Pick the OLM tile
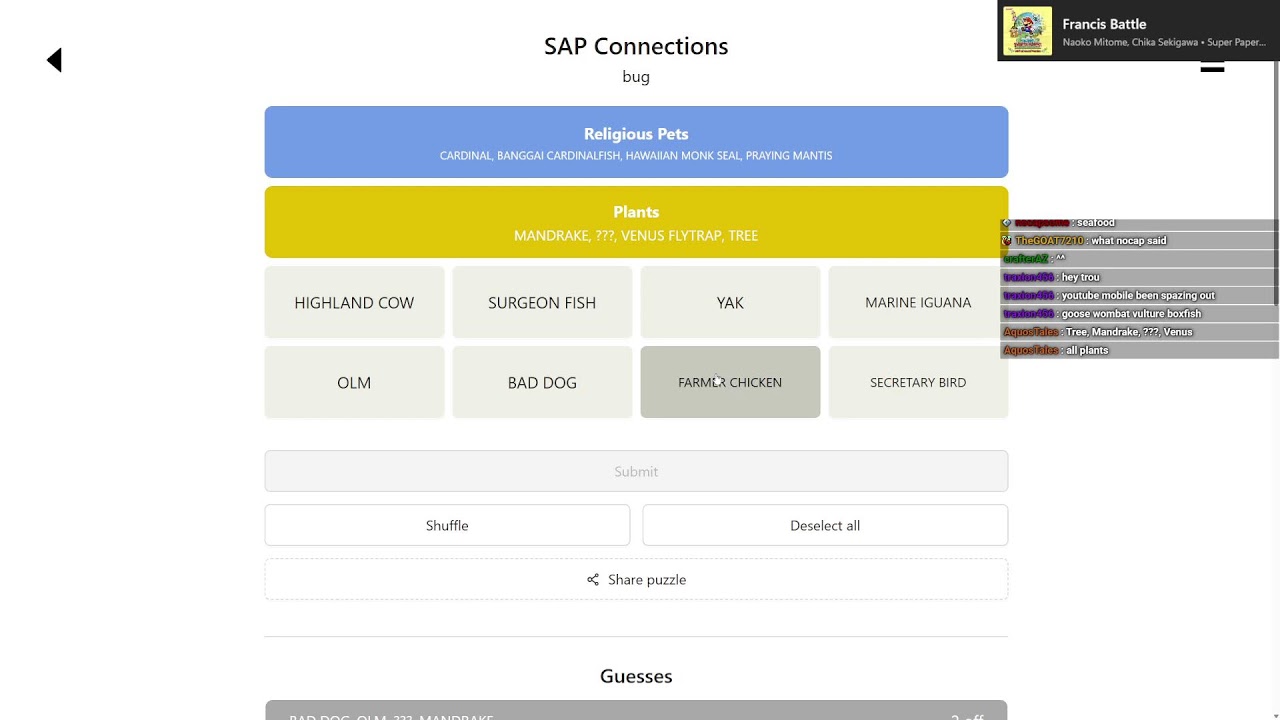This screenshot has width=1280, height=720. tap(354, 382)
